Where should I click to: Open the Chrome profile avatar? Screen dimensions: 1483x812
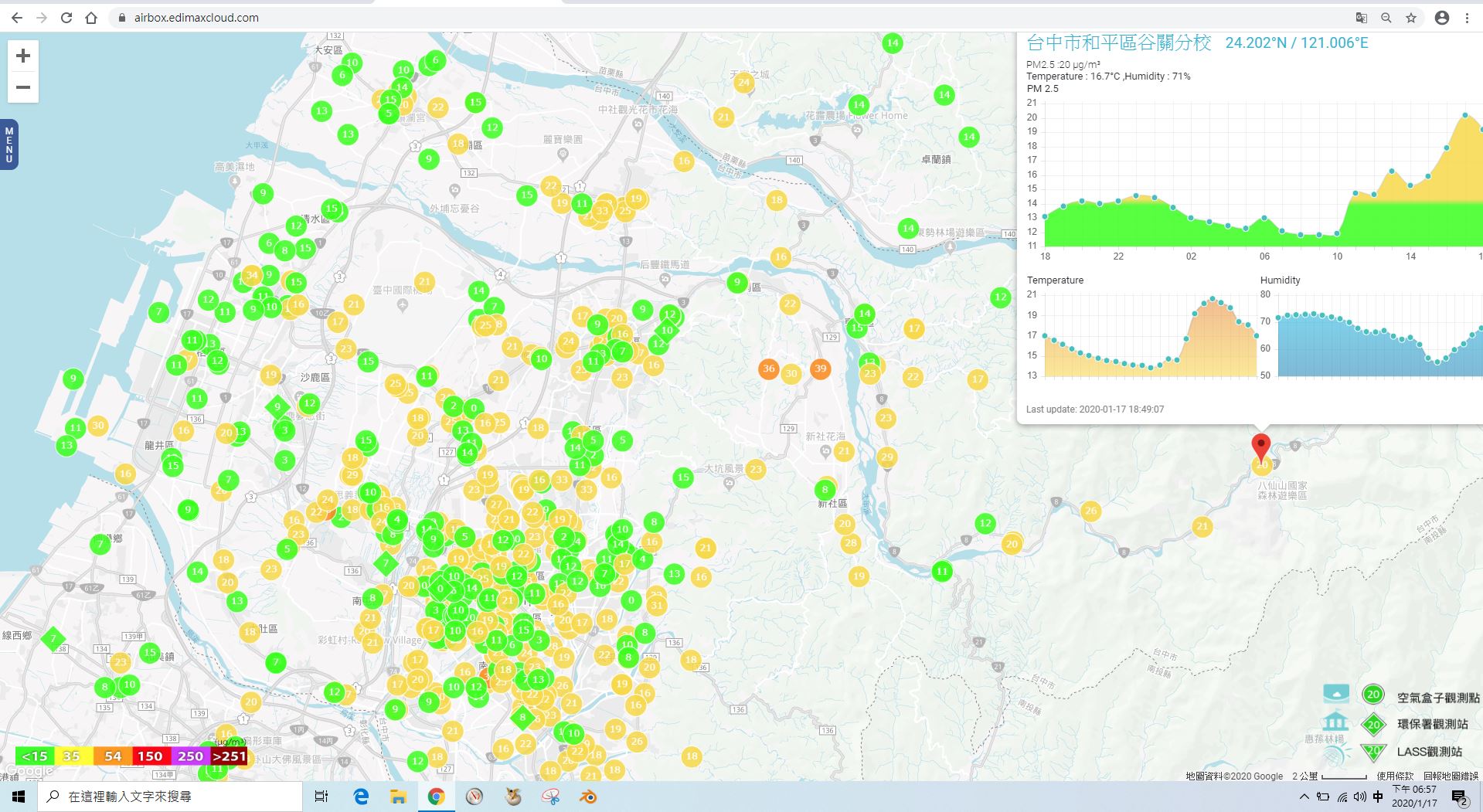click(1442, 18)
